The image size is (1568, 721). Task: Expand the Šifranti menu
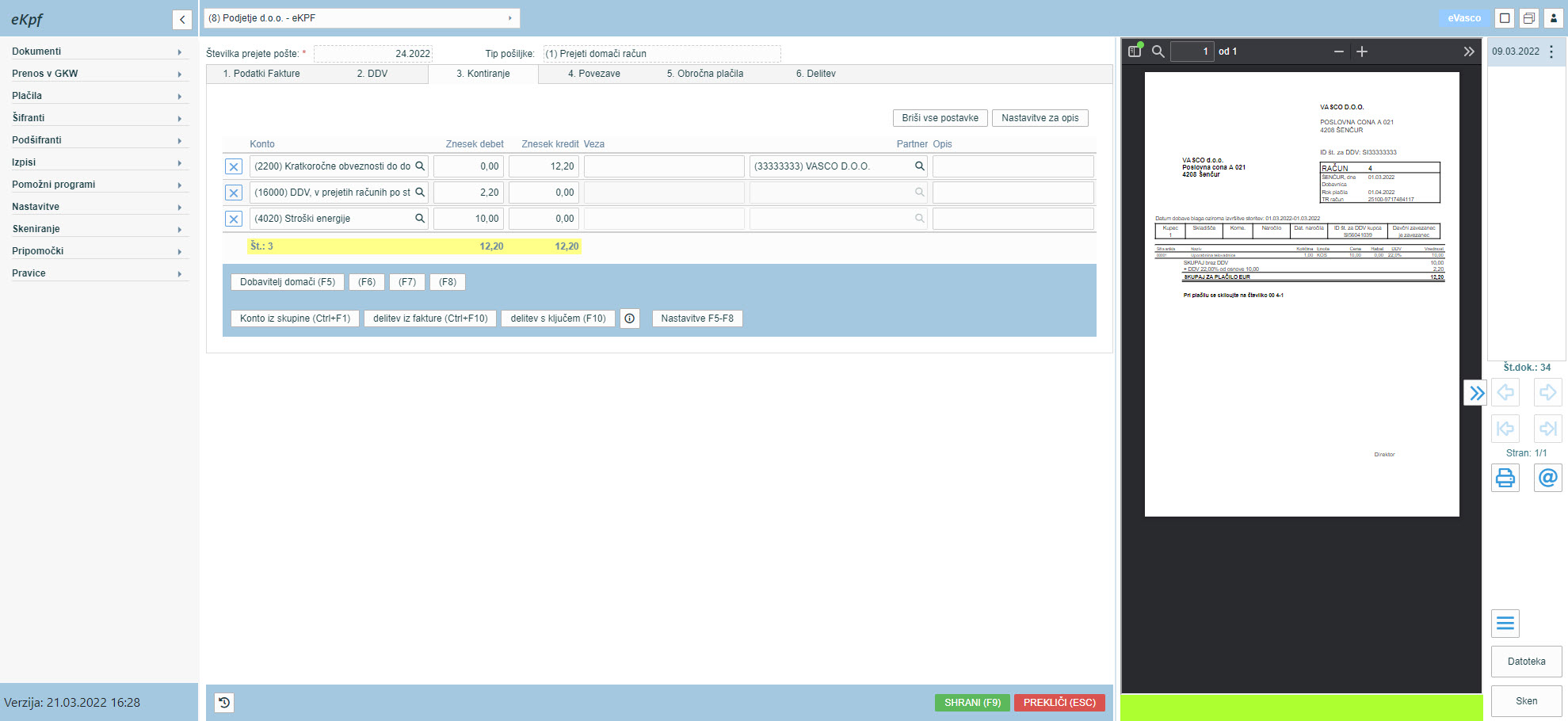click(x=99, y=118)
